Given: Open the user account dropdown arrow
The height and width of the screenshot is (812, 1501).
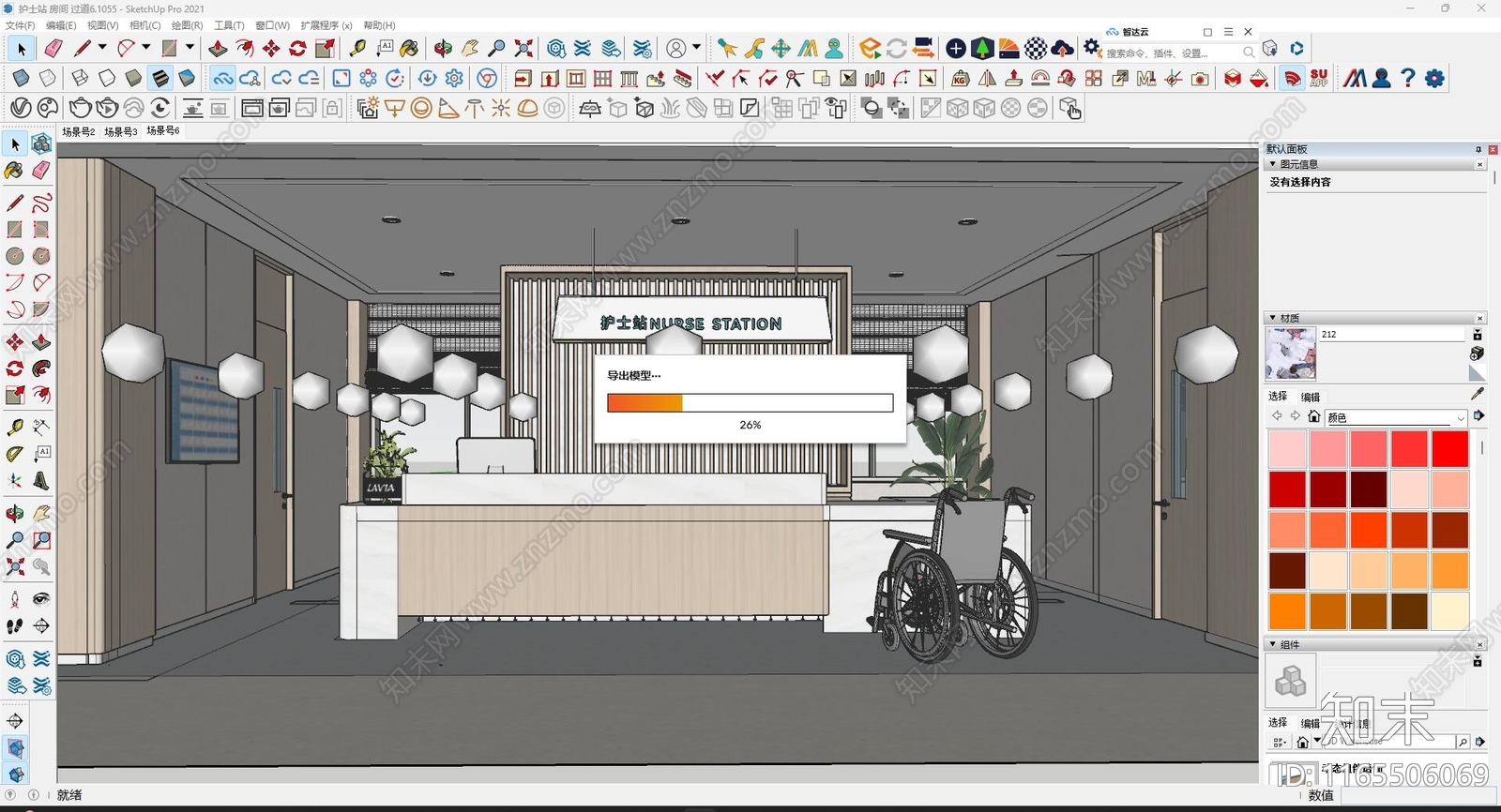Looking at the screenshot, I should pos(696,47).
